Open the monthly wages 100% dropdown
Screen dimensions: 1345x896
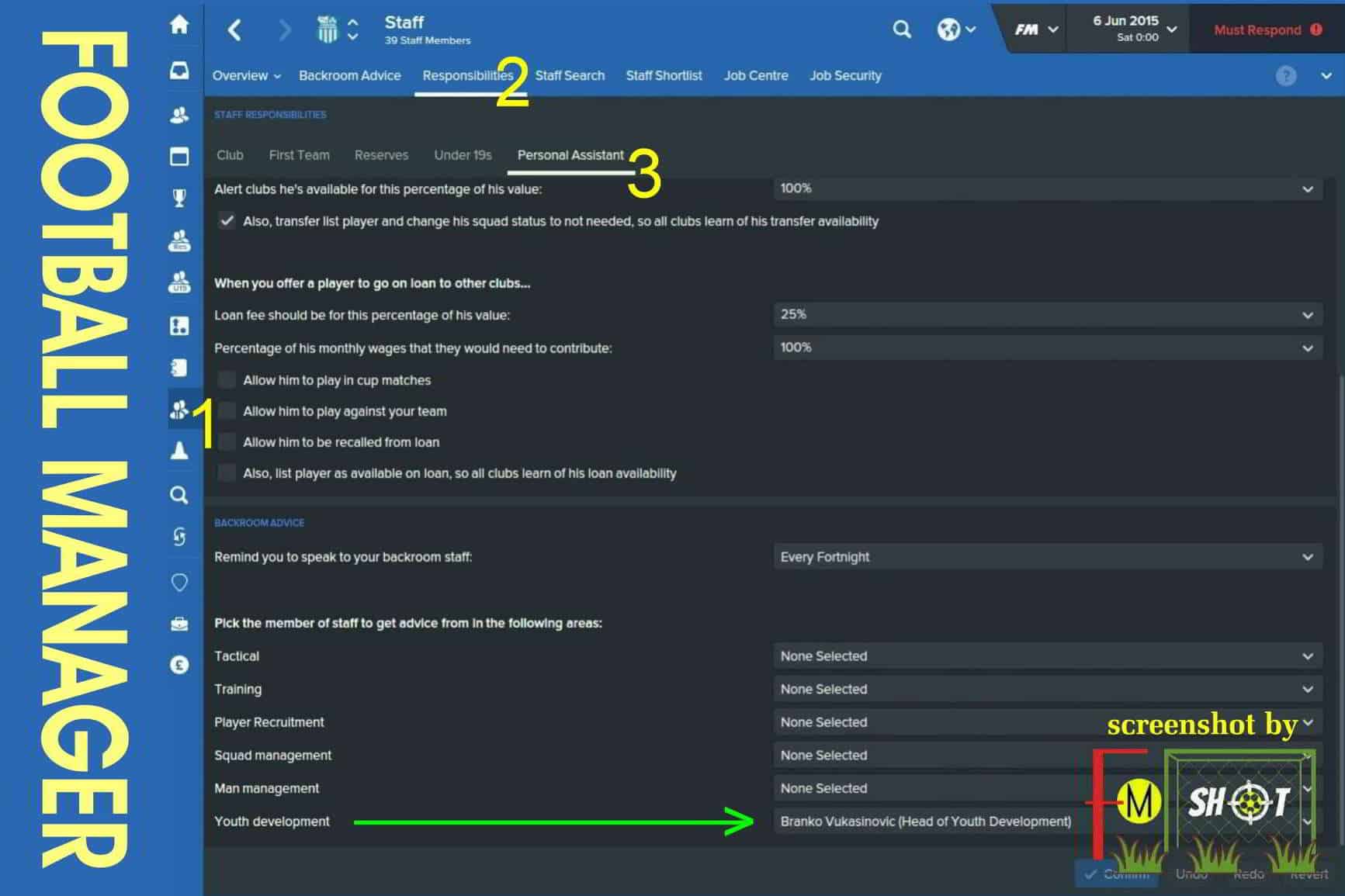pos(1048,348)
